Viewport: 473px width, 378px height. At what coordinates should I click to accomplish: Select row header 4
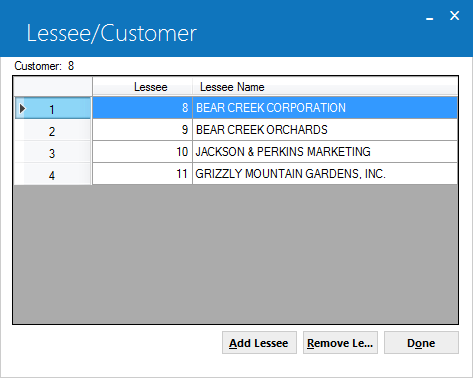(x=53, y=174)
